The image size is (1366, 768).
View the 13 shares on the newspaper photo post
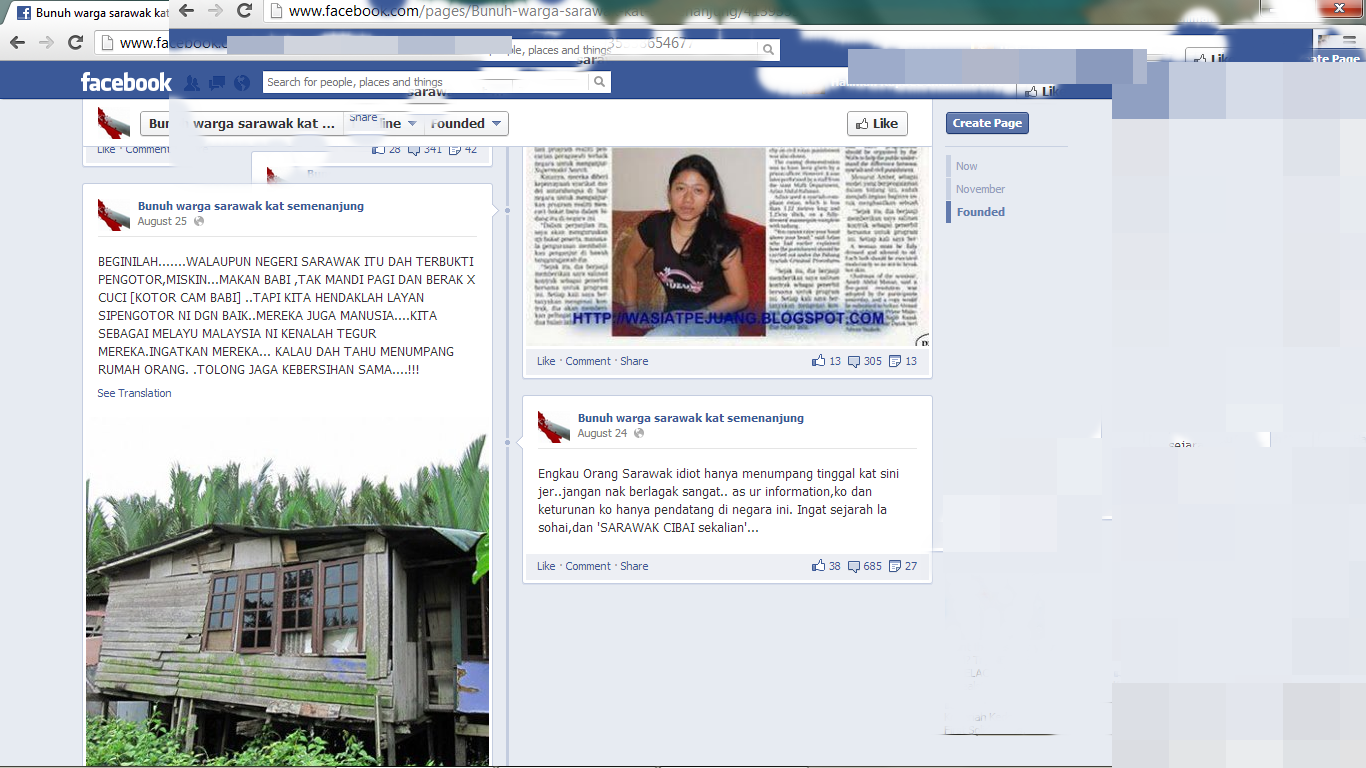pyautogui.click(x=903, y=361)
